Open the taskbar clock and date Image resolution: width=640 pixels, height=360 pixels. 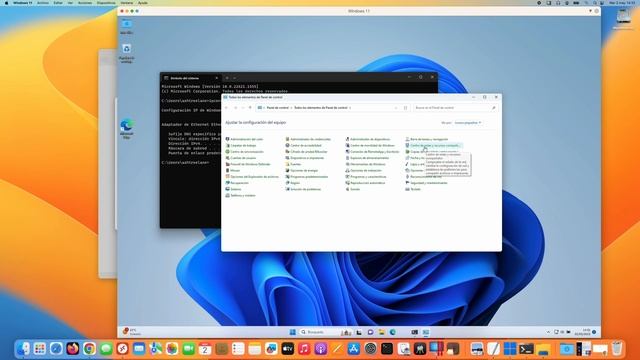(x=583, y=332)
